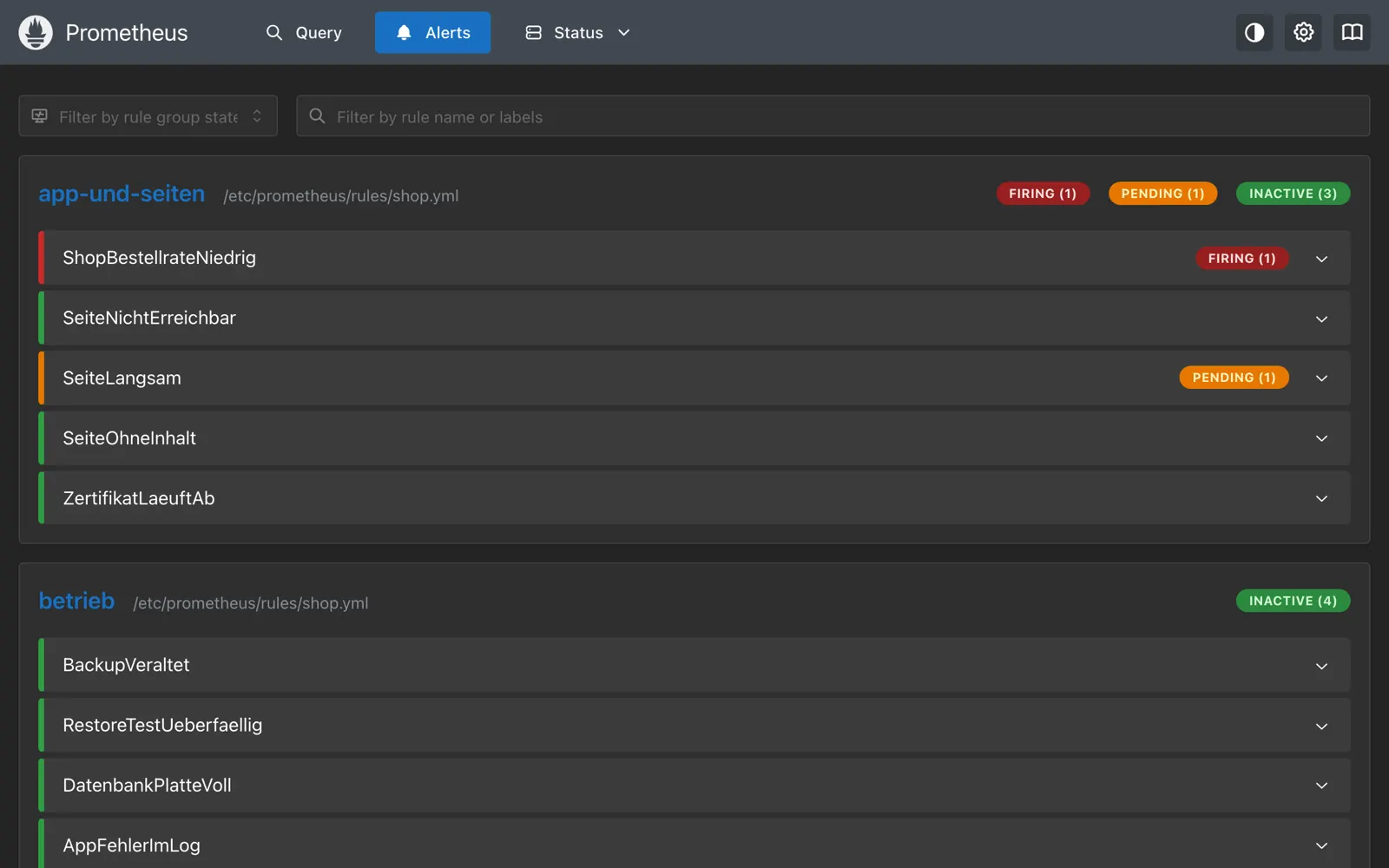Expand SeiteLangsam pending alert chevron

coord(1321,378)
